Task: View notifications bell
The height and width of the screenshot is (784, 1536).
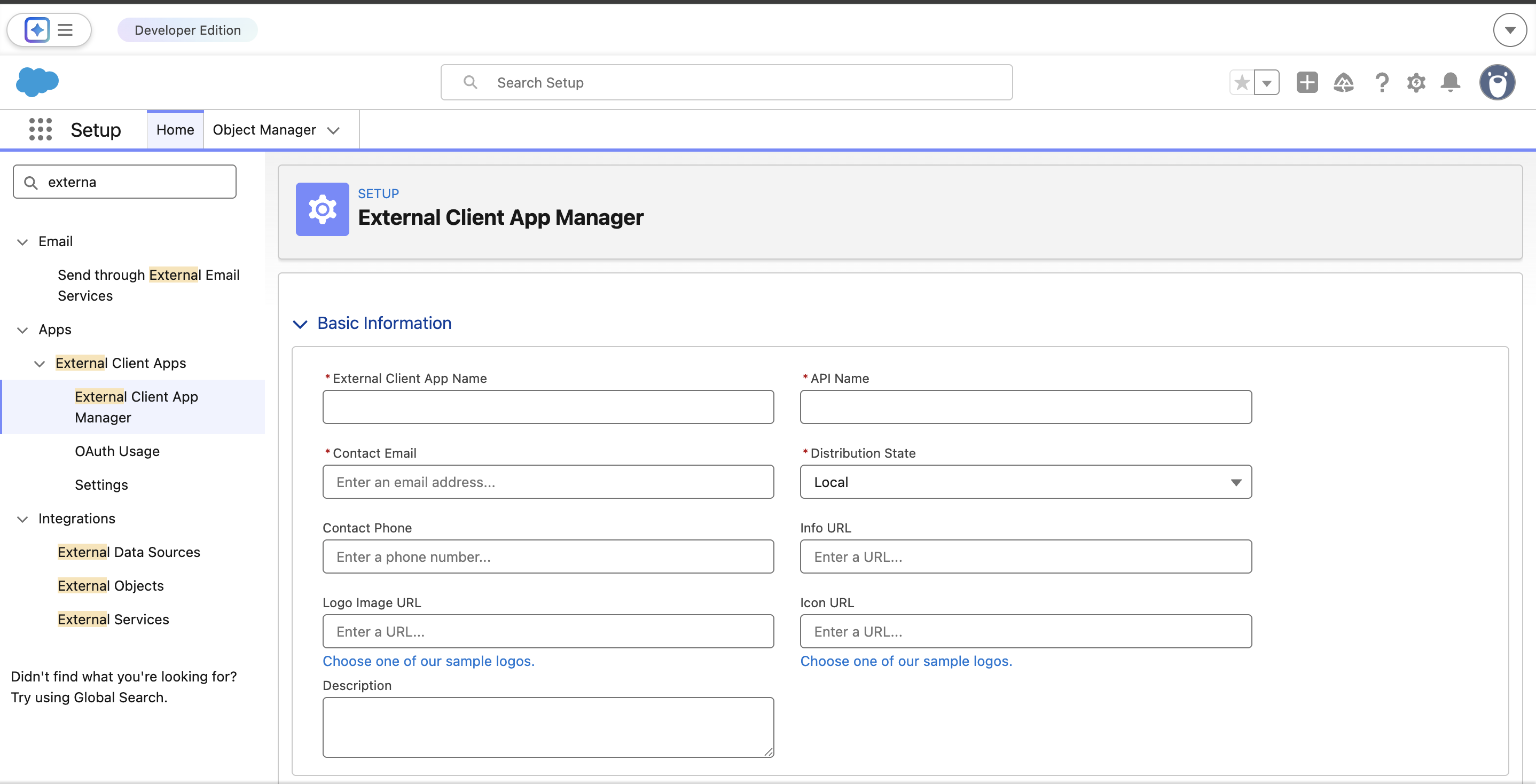Action: click(x=1451, y=82)
